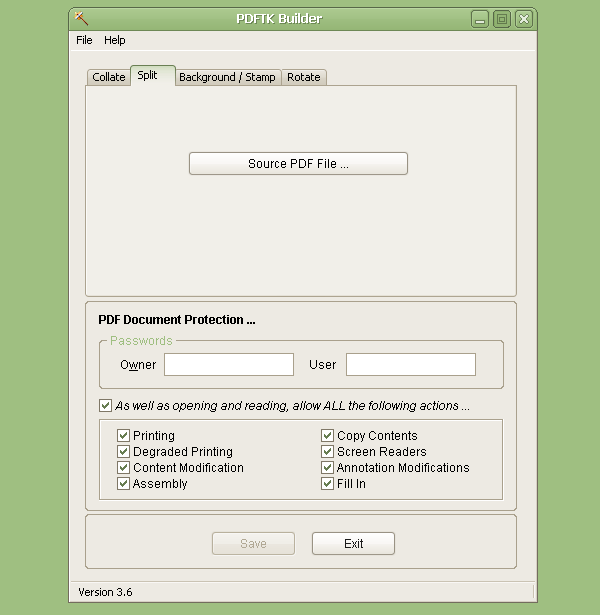Select the Split tab
Viewport: 600px width, 615px height.
(x=153, y=75)
